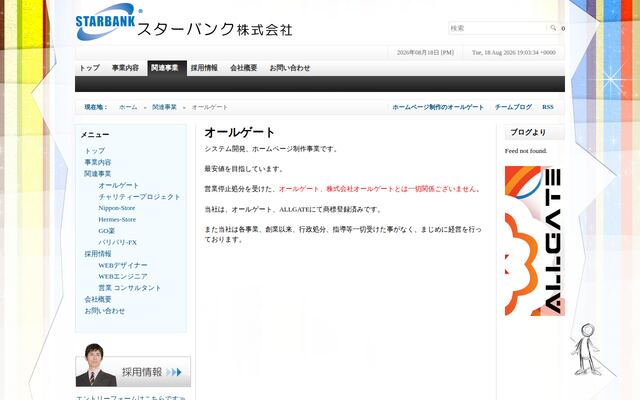
Task: Select オールゲート in the sidebar menu
Action: click(119, 185)
